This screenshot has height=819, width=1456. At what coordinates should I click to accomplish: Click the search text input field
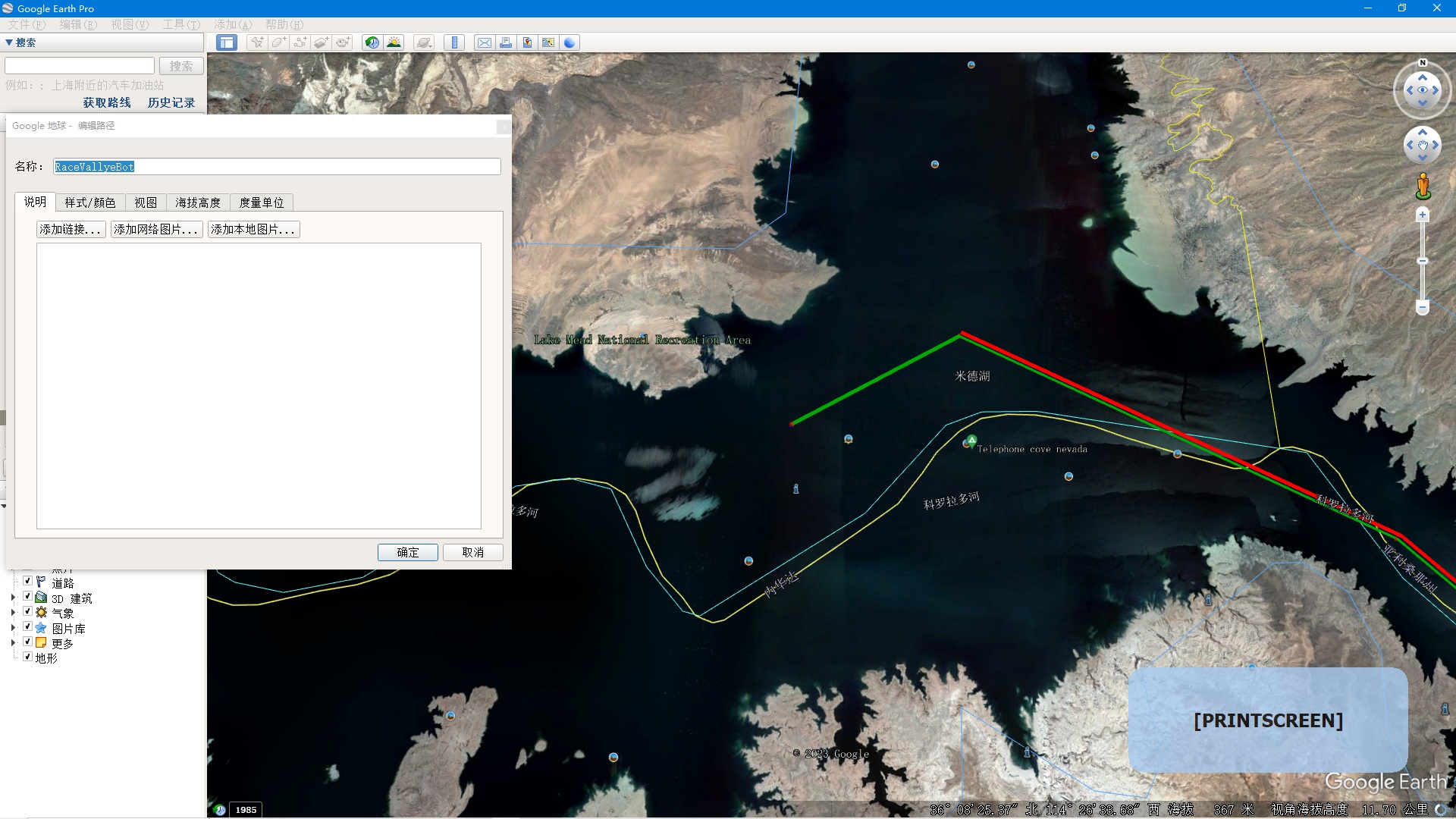click(x=80, y=66)
